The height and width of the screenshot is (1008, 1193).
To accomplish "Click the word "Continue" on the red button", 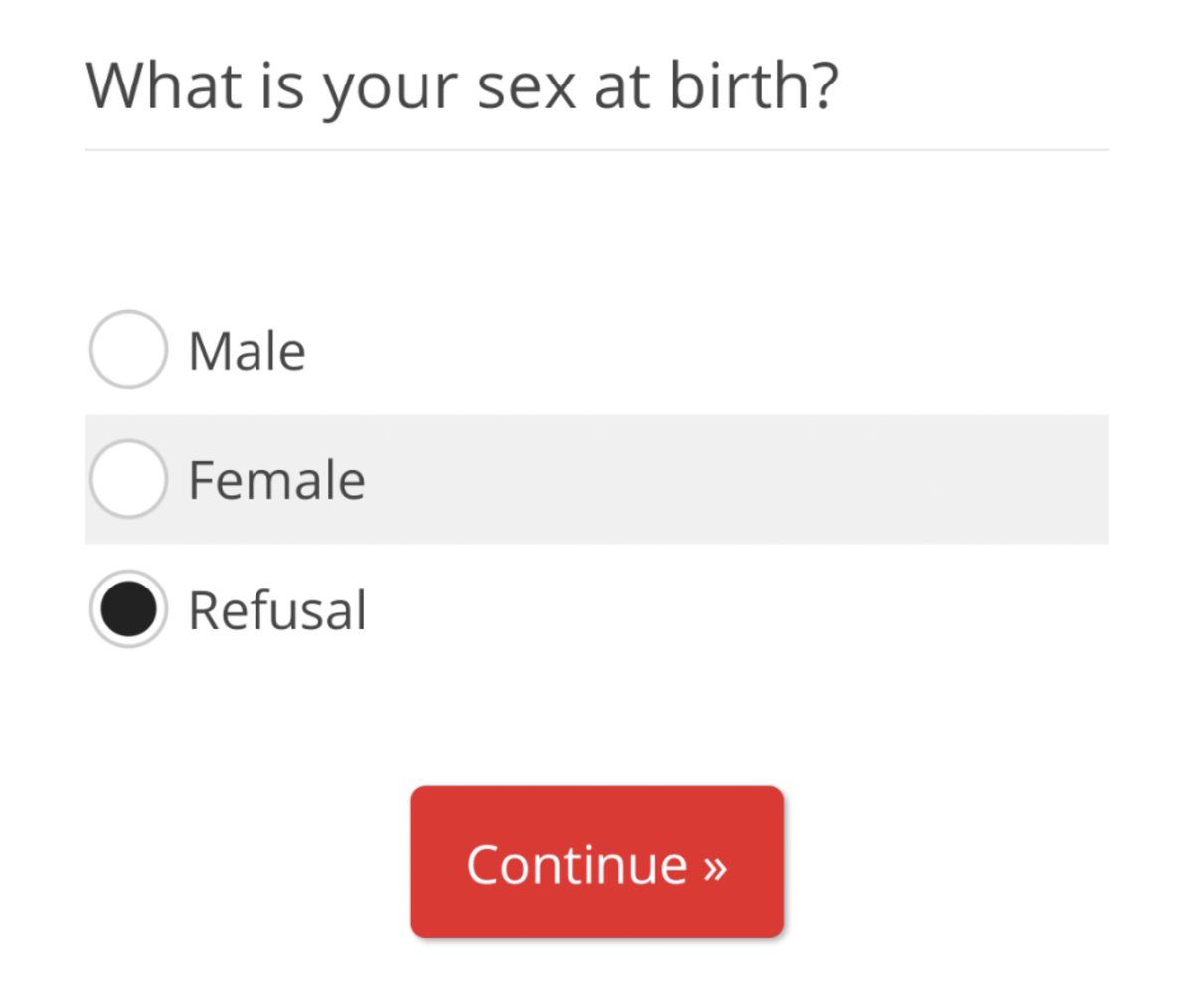I will pos(577,864).
